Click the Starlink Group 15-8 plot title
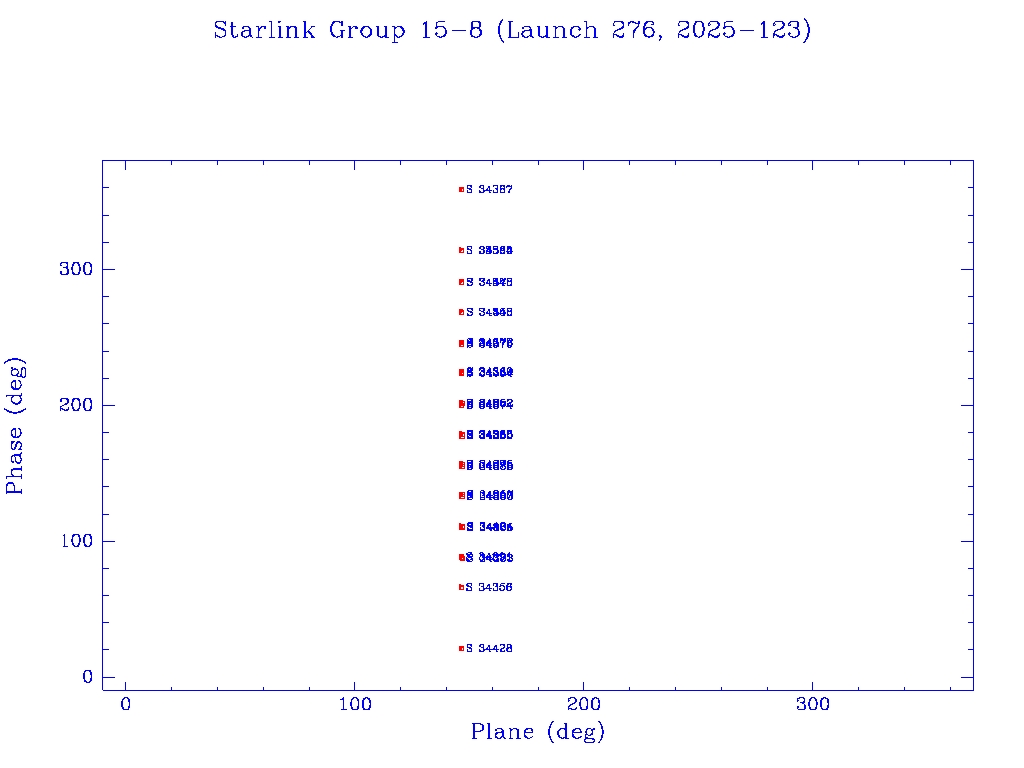Image resolution: width=1024 pixels, height=768 pixels. coord(512,30)
